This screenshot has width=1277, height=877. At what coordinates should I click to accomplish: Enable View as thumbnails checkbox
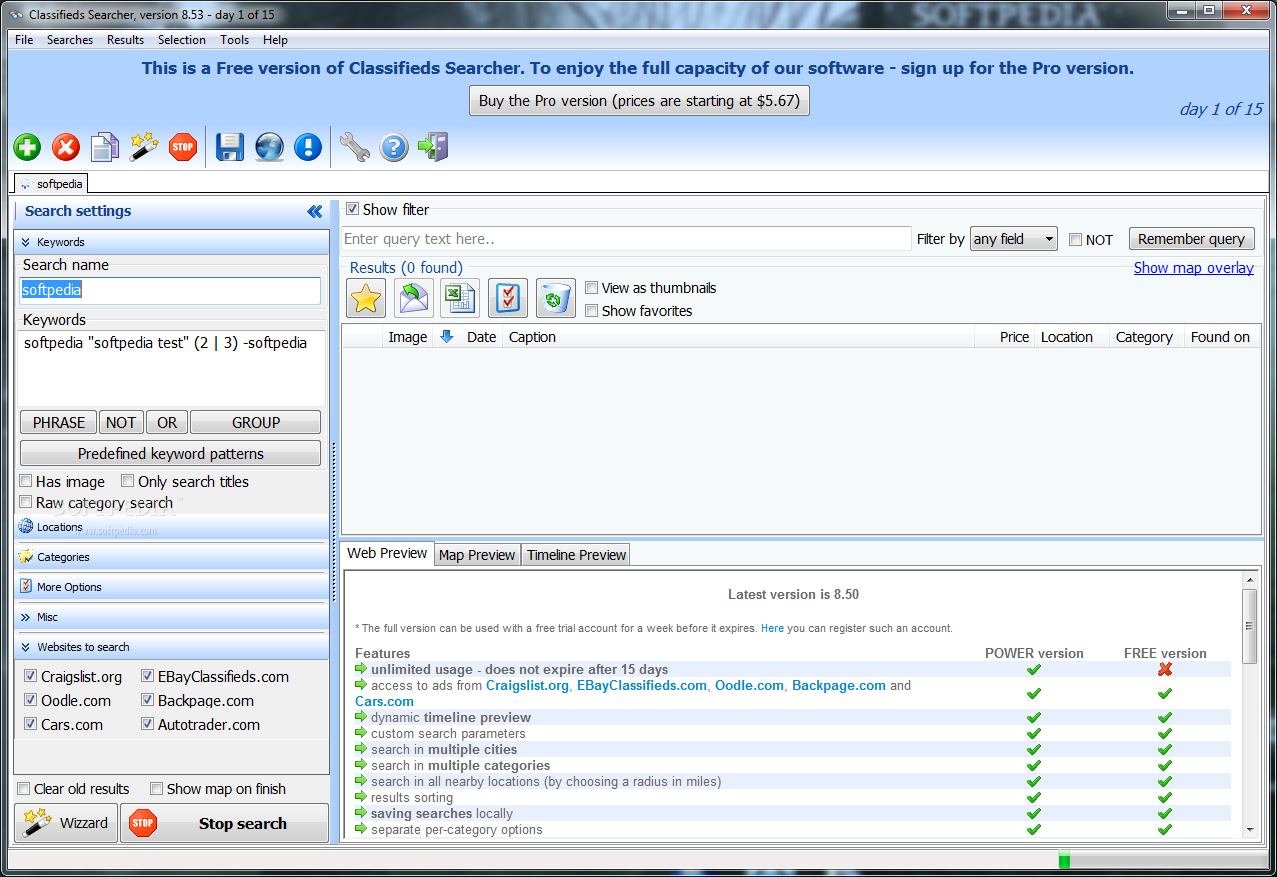(592, 288)
